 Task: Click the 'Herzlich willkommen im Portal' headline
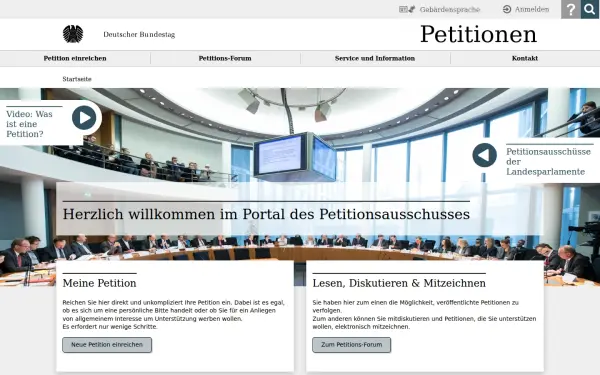(266, 214)
